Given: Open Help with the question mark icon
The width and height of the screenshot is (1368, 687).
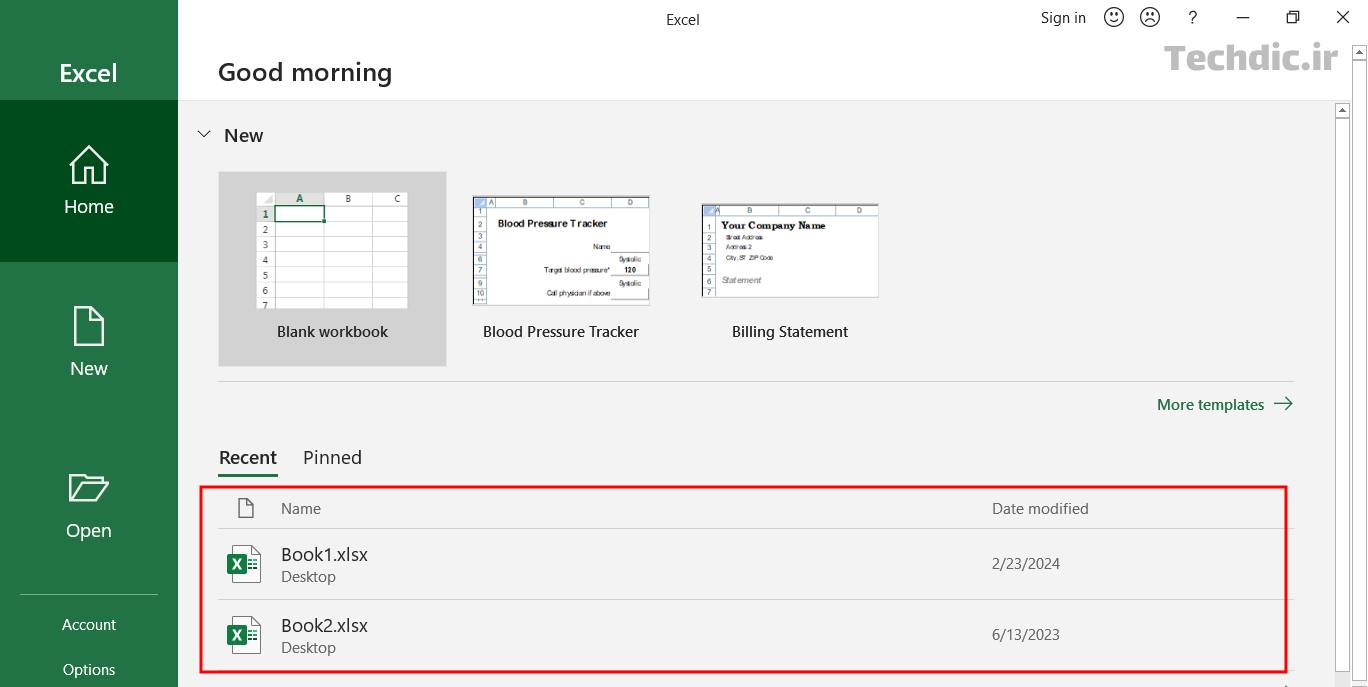Looking at the screenshot, I should tap(1192, 17).
